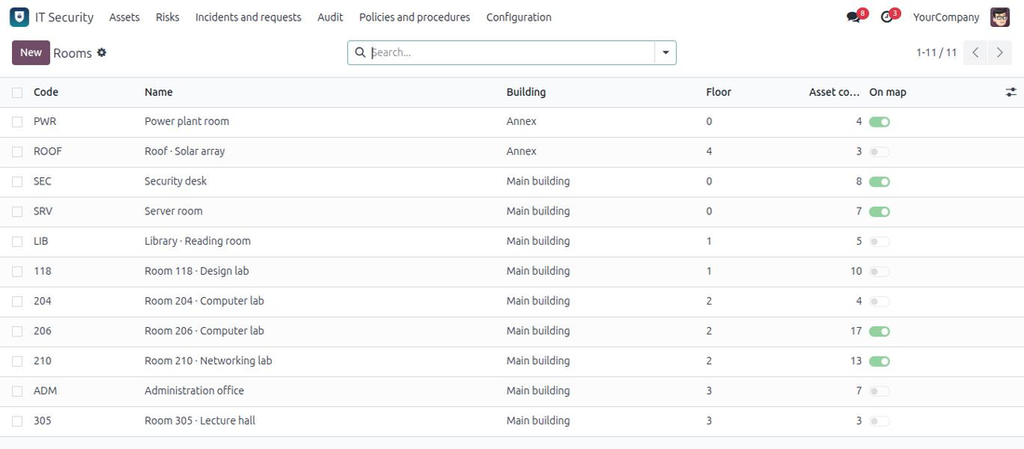Open the Security desk record
The height and width of the screenshot is (449, 1024).
click(176, 181)
